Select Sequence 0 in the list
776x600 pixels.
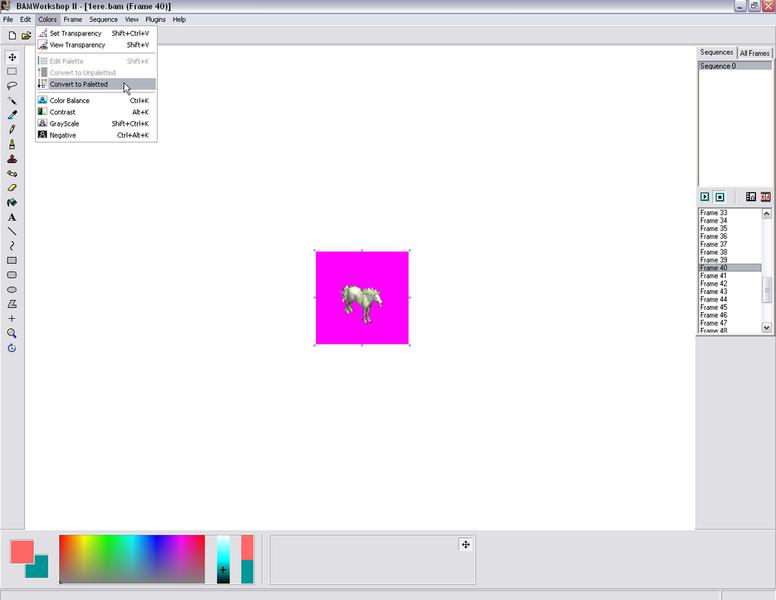click(x=735, y=66)
